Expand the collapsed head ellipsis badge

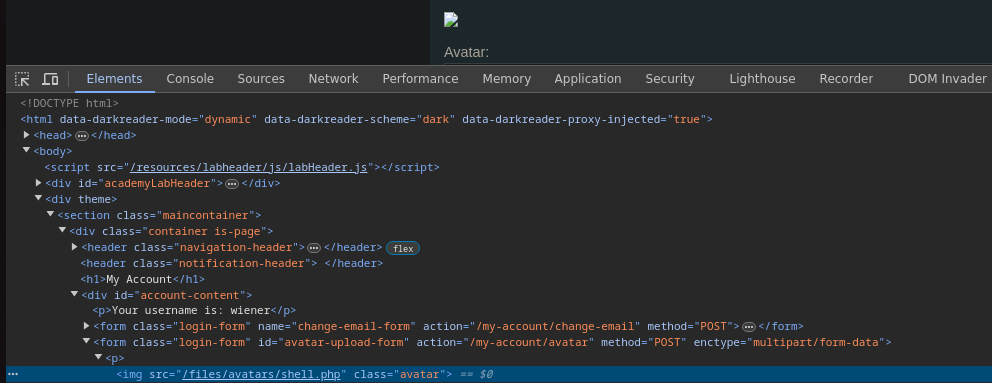click(x=82, y=135)
